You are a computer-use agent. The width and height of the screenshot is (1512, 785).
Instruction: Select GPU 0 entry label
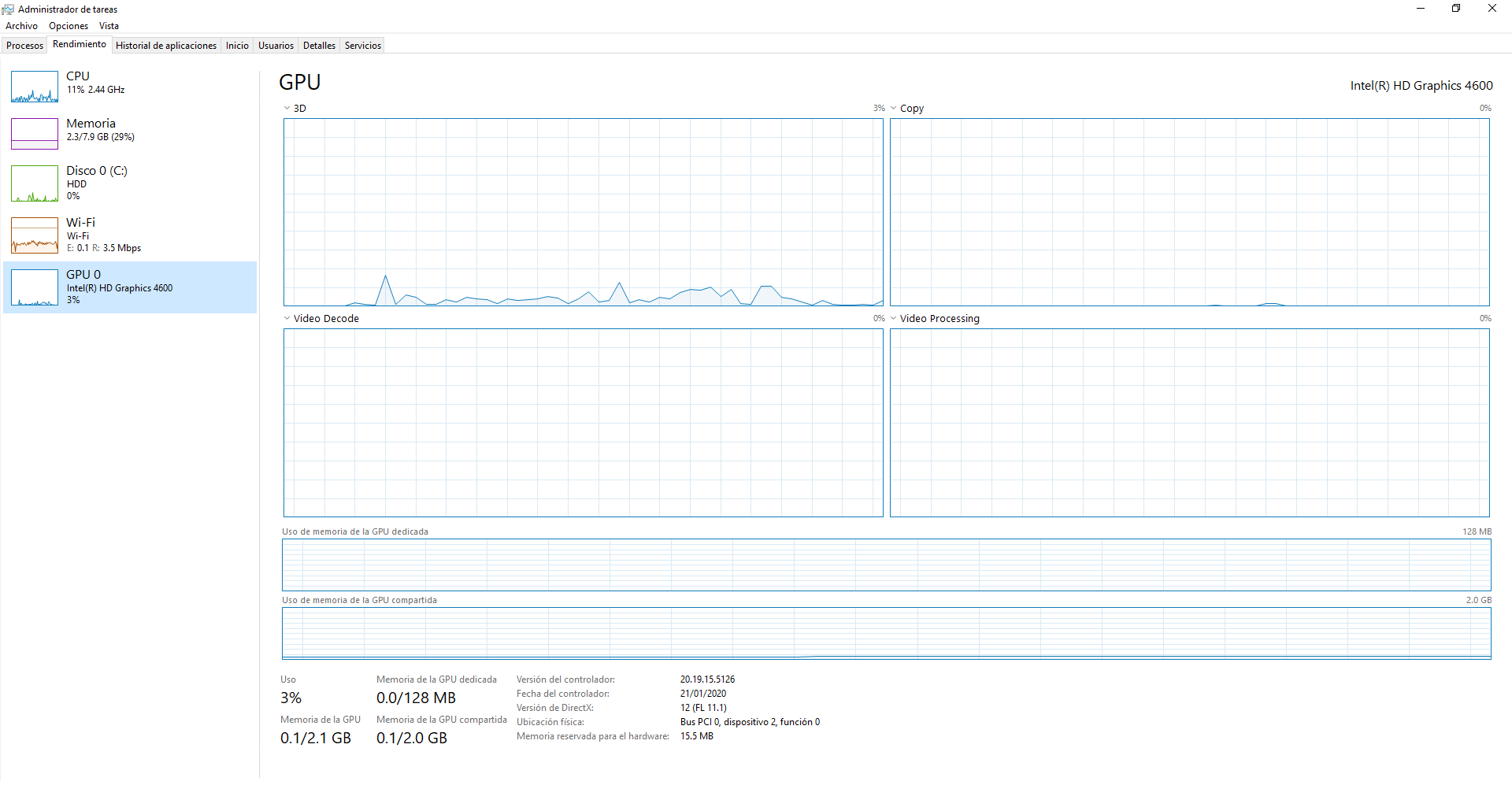(83, 275)
